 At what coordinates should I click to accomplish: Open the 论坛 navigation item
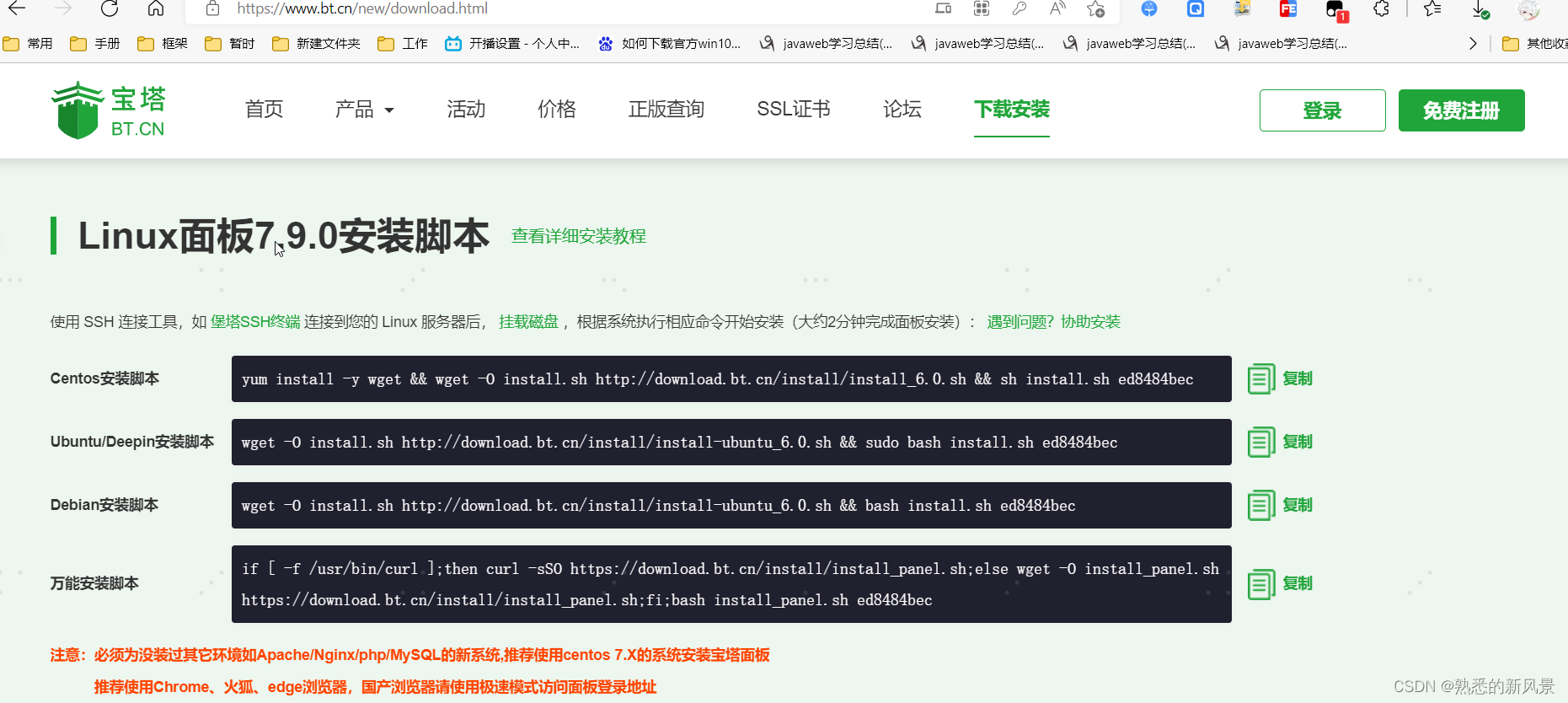(x=902, y=110)
